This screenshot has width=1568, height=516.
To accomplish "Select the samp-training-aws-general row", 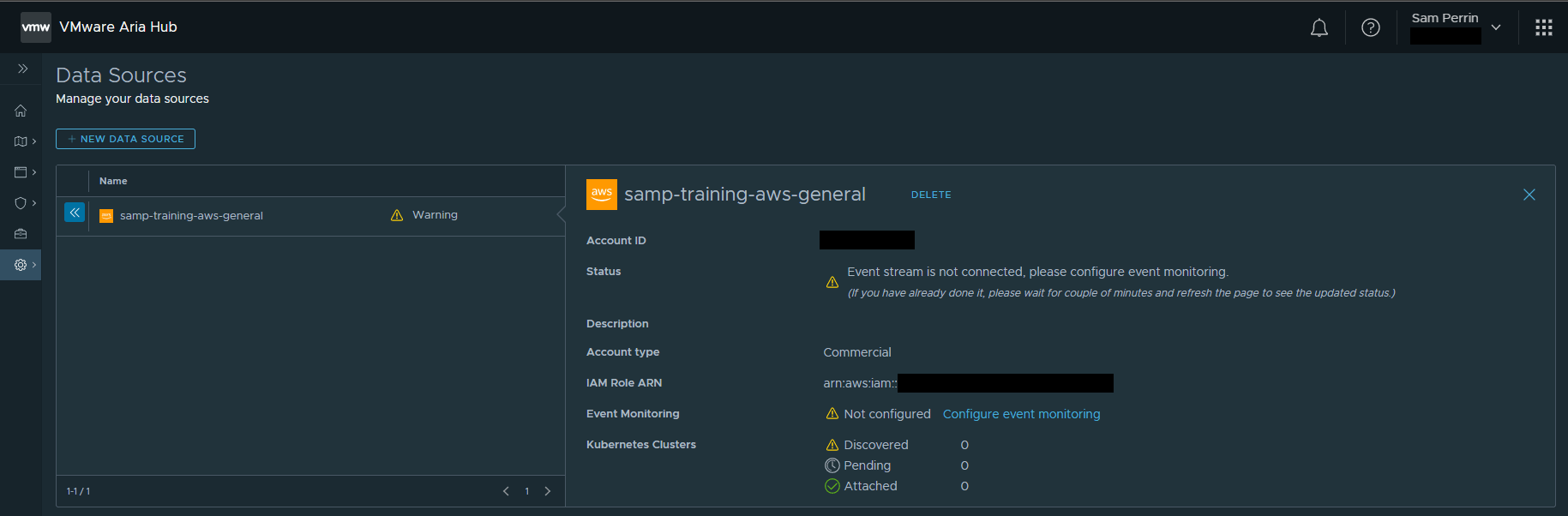I will click(191, 216).
